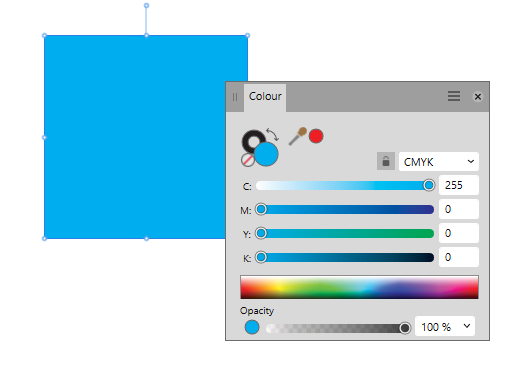Click the Cyan slider knob

point(429,185)
